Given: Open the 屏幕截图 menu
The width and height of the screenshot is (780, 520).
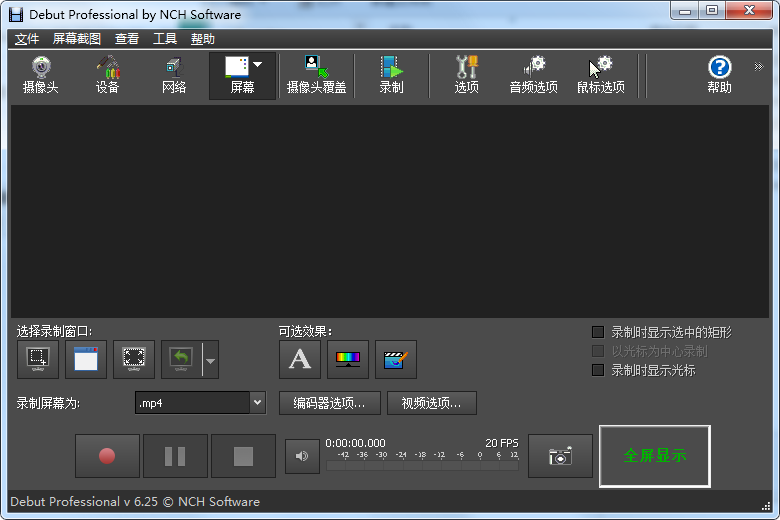Looking at the screenshot, I should point(77,39).
